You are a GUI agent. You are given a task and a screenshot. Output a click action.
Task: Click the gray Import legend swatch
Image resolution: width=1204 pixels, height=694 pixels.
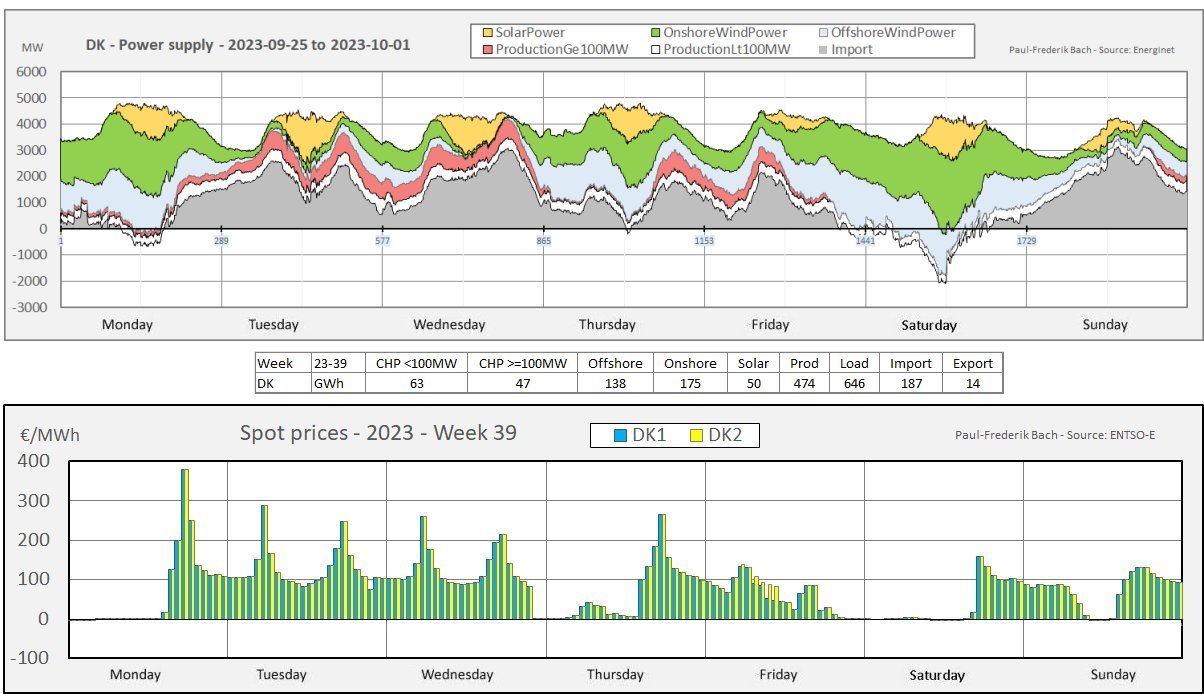(823, 49)
